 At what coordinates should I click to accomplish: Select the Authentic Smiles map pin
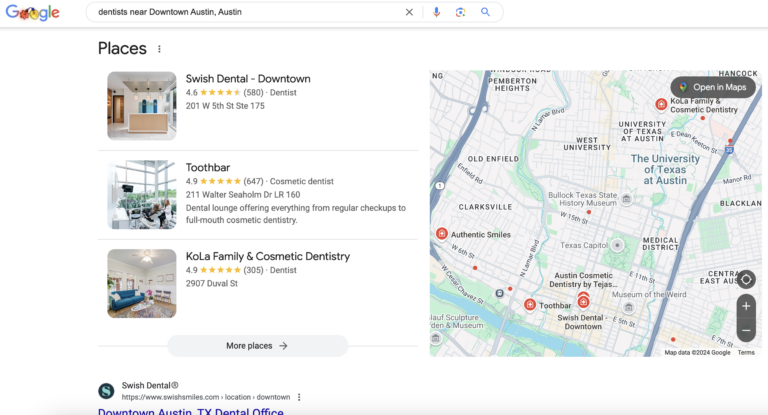pos(442,234)
